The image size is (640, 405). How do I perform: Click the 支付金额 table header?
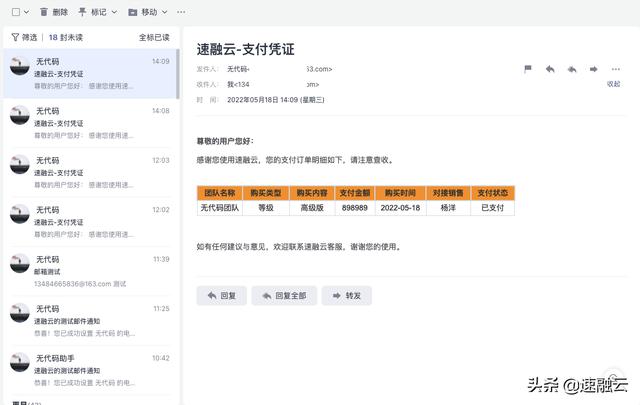(x=355, y=193)
